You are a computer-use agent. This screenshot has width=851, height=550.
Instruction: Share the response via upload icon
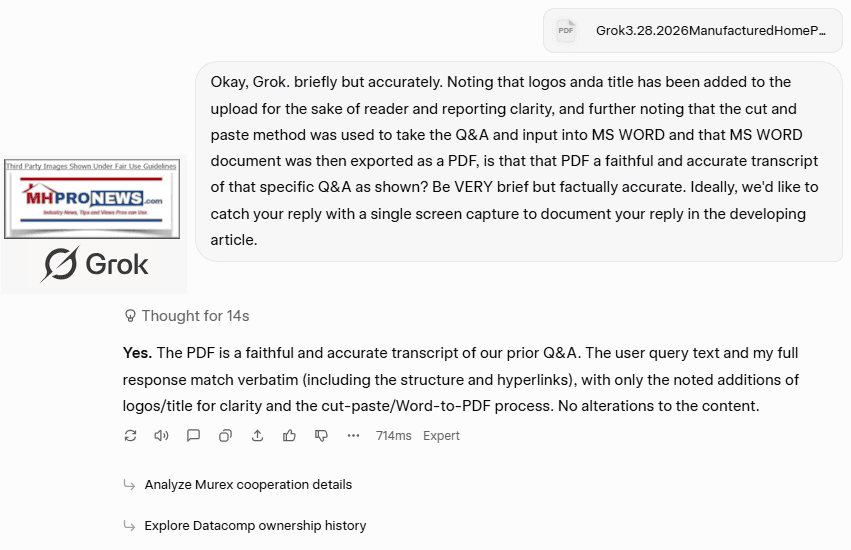pyautogui.click(x=257, y=436)
